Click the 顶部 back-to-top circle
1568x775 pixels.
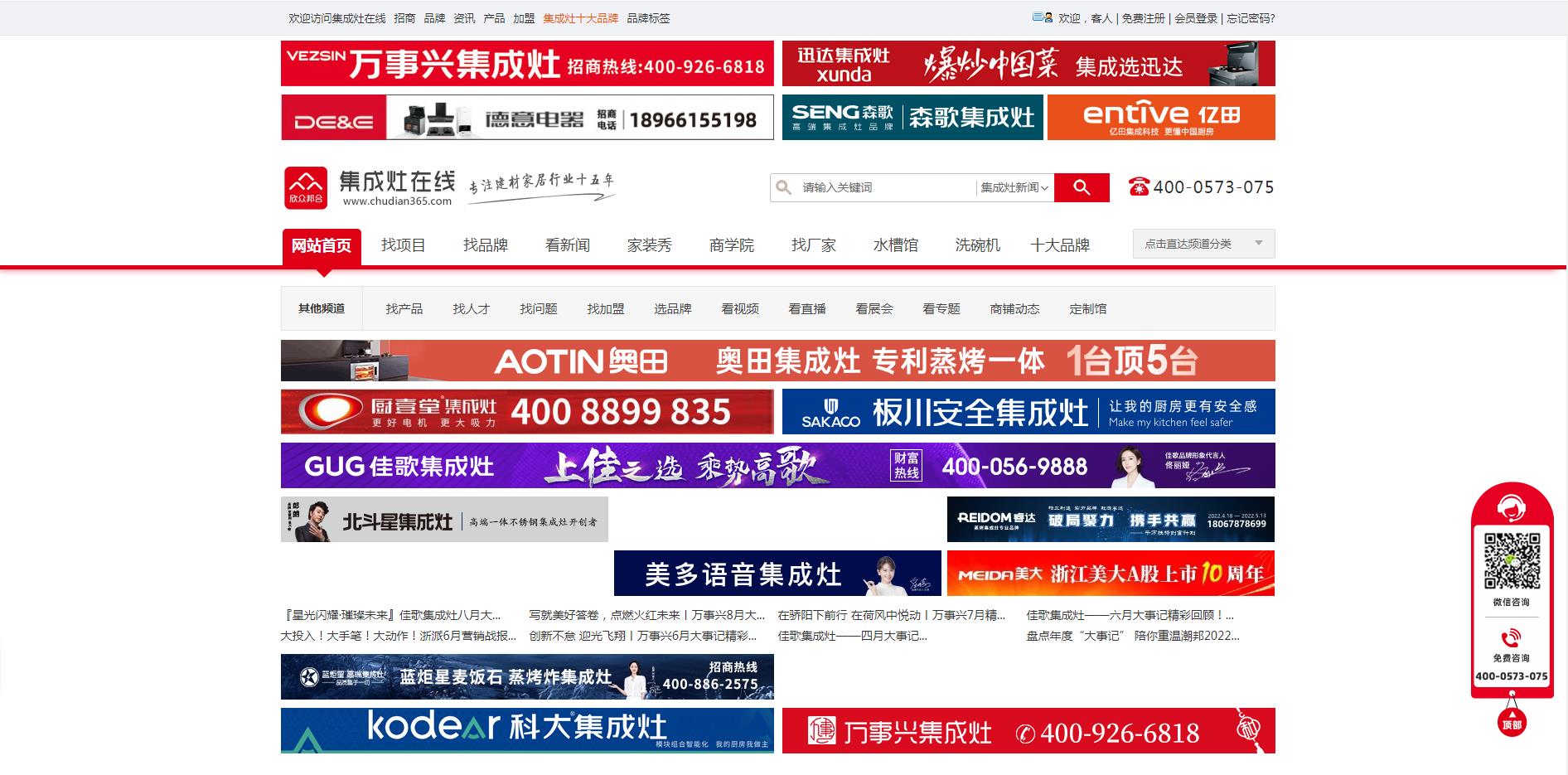[x=1512, y=724]
